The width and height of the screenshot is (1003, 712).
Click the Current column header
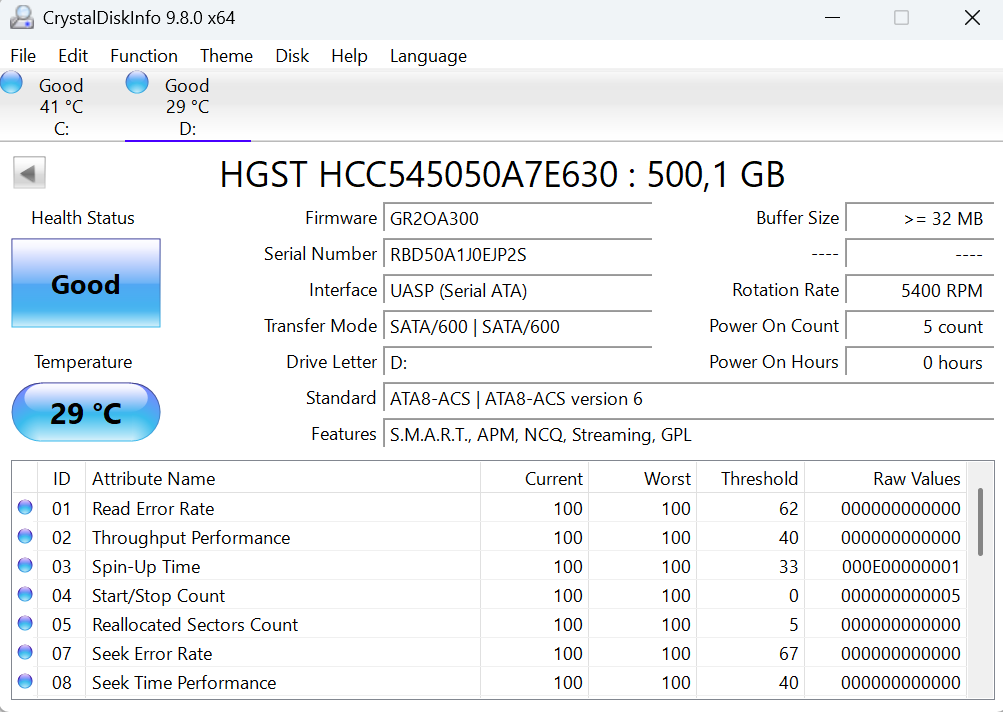click(x=534, y=479)
